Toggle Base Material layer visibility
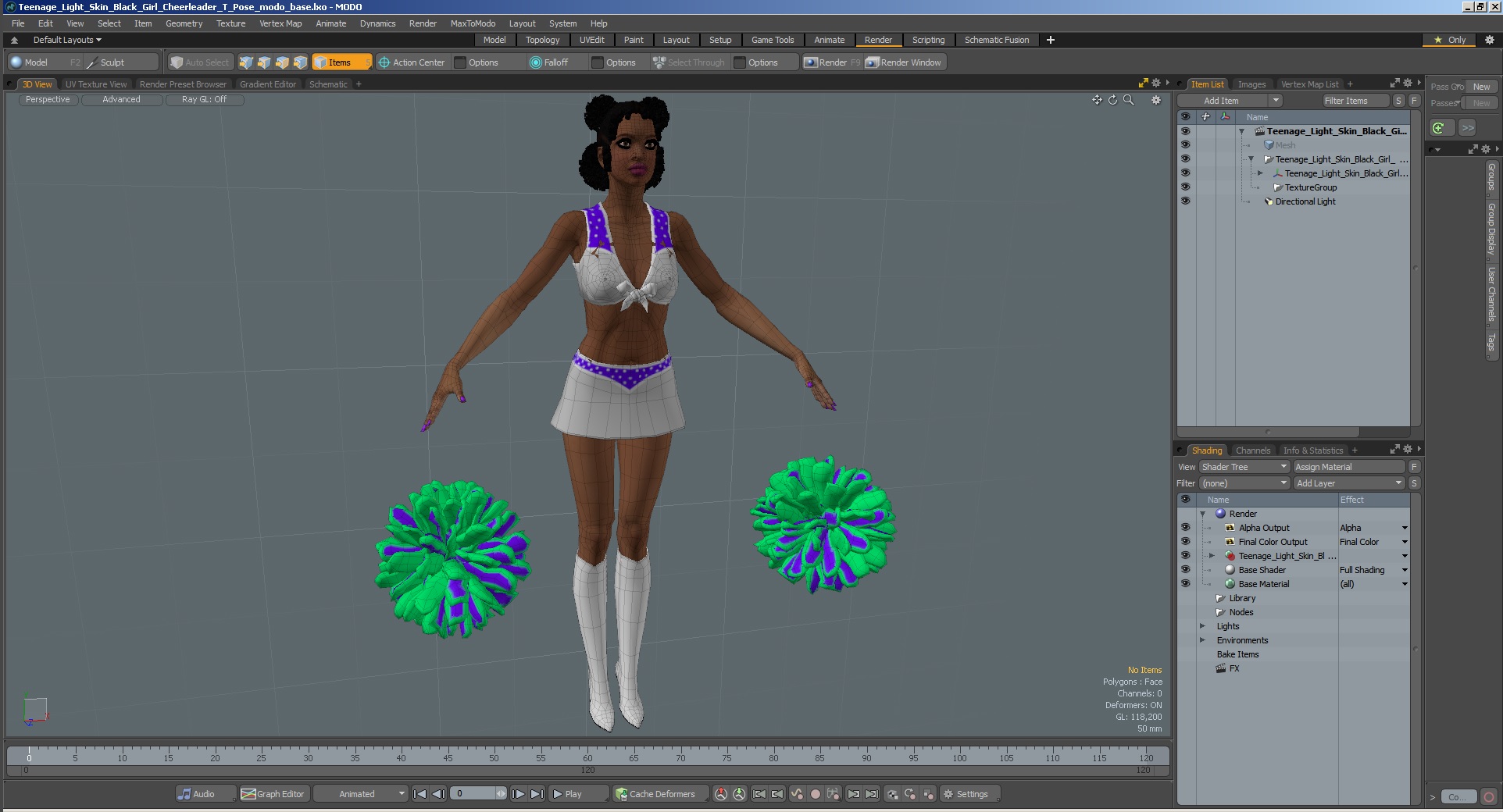 pyautogui.click(x=1185, y=584)
